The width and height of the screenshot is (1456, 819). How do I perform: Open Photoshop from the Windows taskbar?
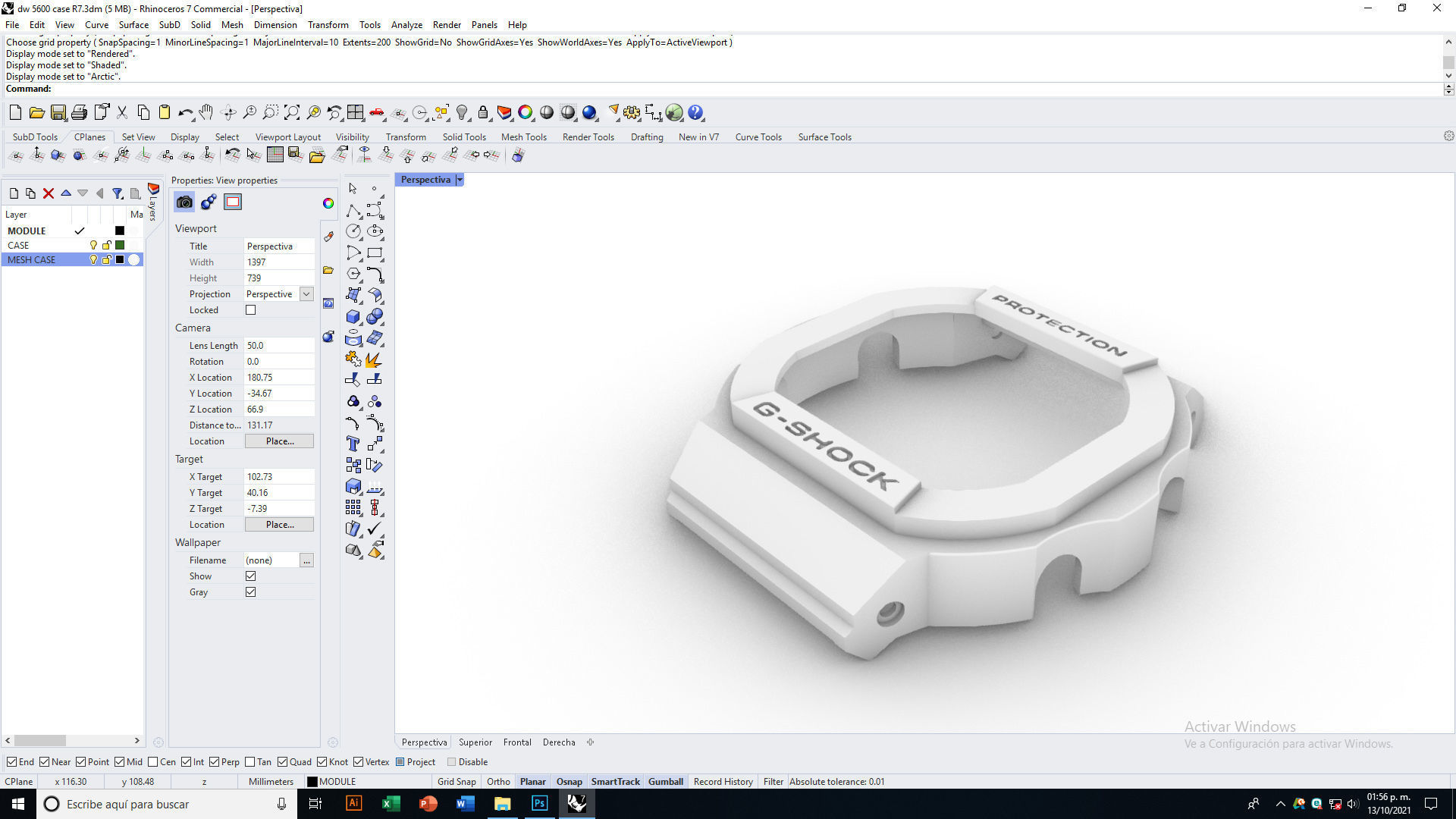[x=539, y=804]
